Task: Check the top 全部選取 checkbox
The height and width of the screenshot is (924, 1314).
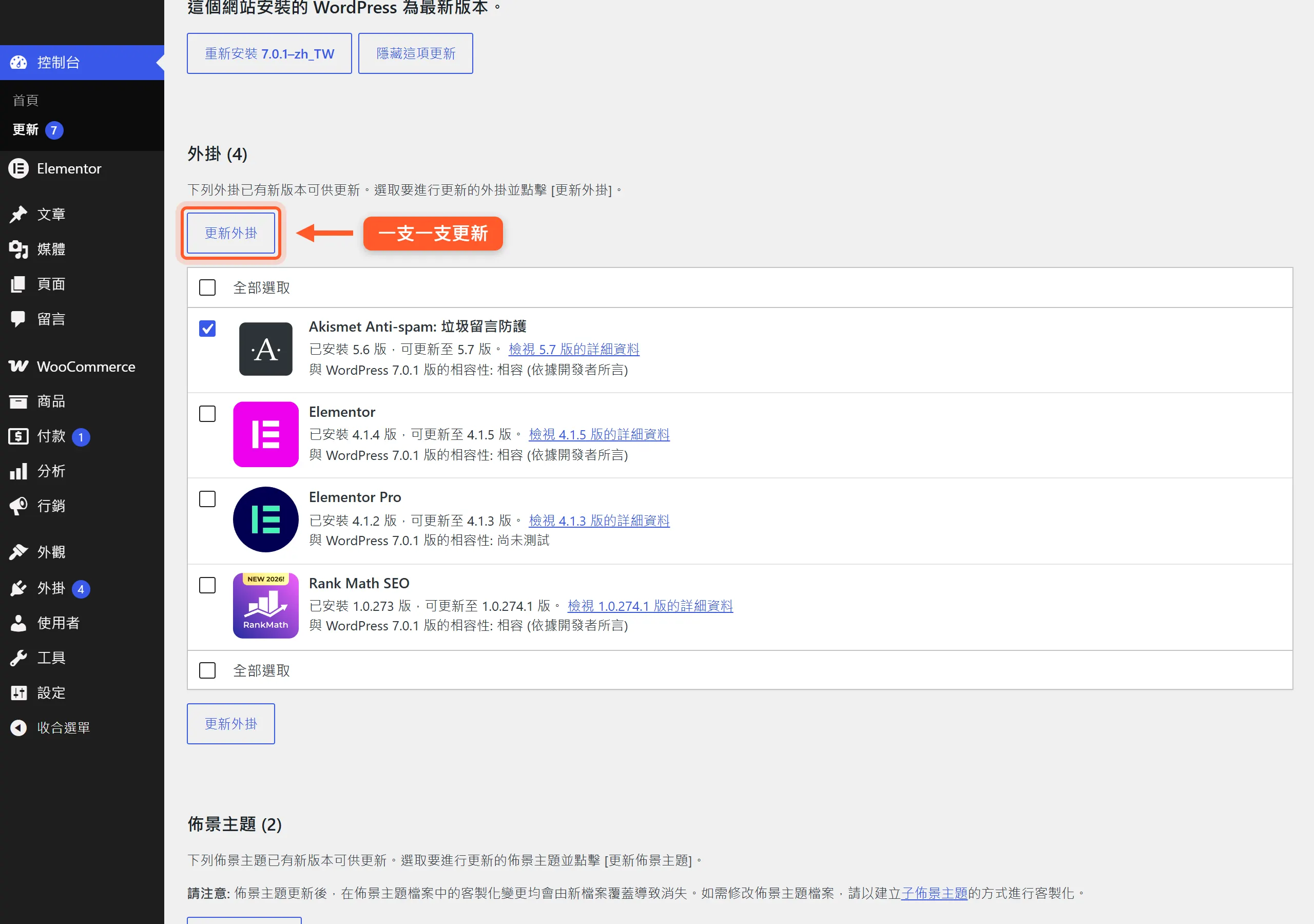Action: coord(207,287)
